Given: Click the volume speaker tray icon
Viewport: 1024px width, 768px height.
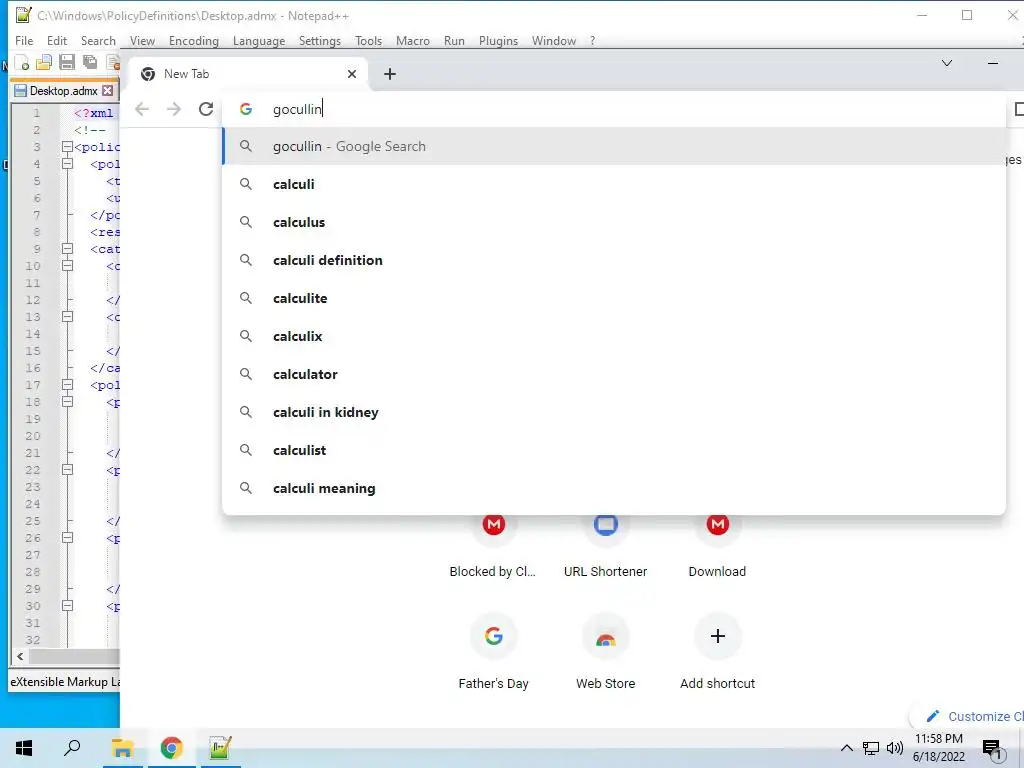Looking at the screenshot, I should coord(894,748).
